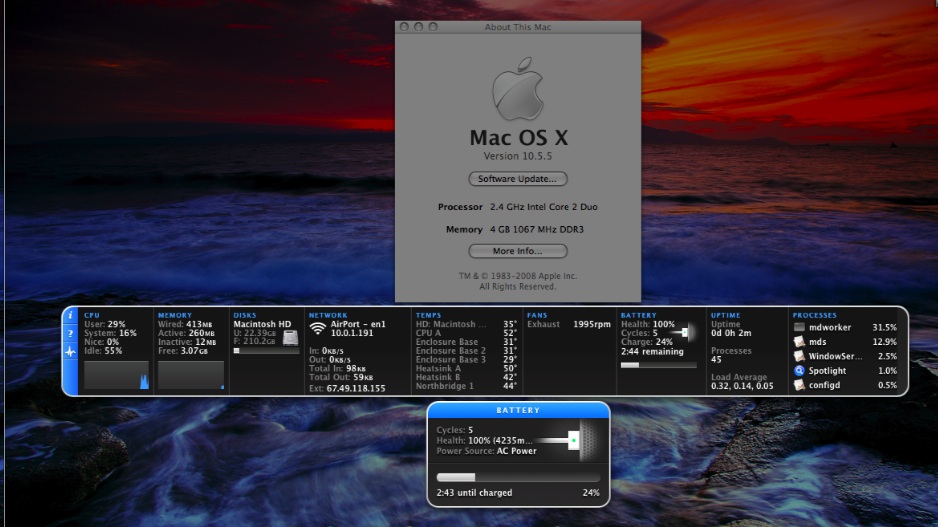Click "2:43 until charged" text
Screen dimensions: 938x527
coord(474,493)
